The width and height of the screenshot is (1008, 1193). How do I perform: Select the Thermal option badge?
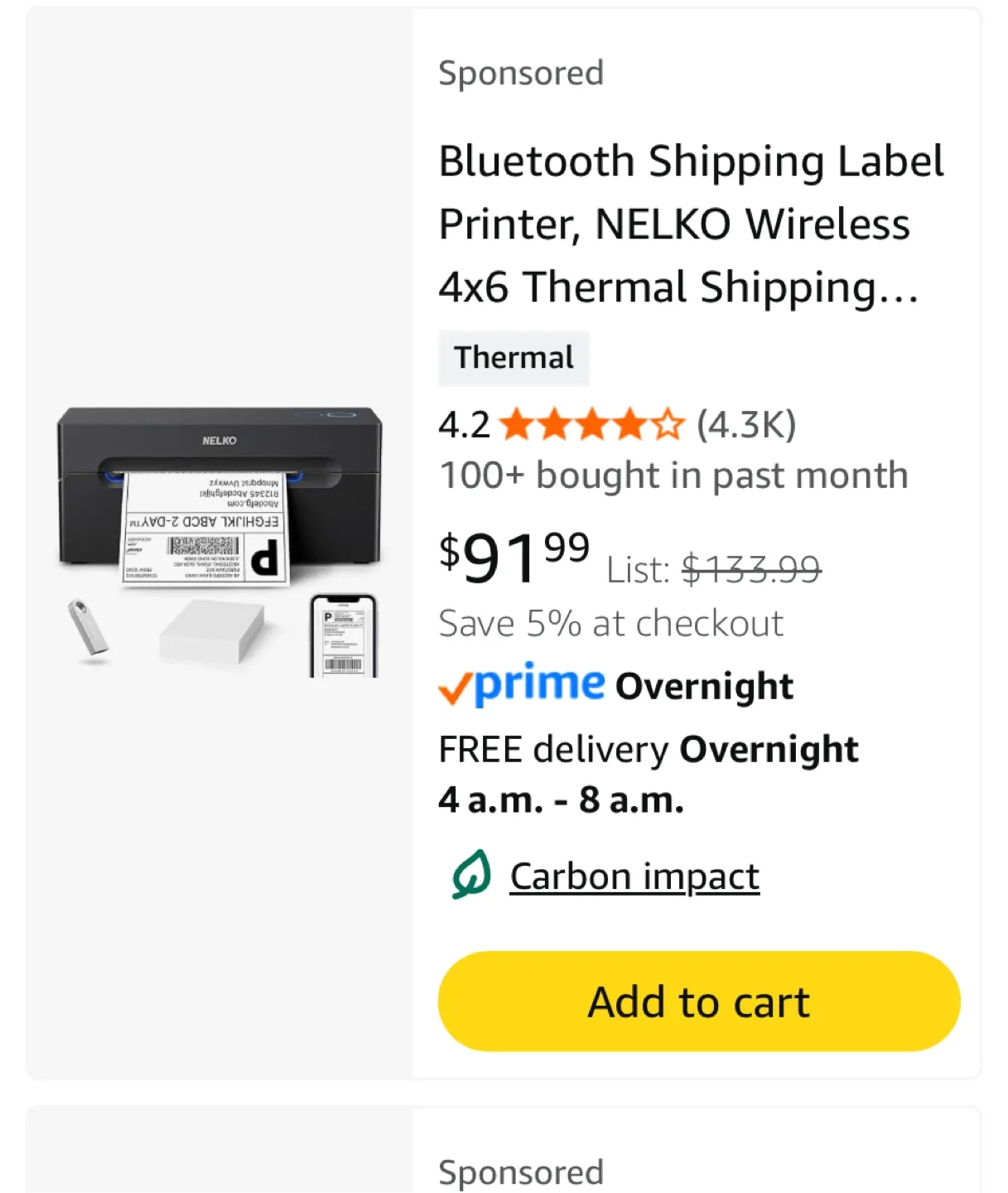coord(514,358)
